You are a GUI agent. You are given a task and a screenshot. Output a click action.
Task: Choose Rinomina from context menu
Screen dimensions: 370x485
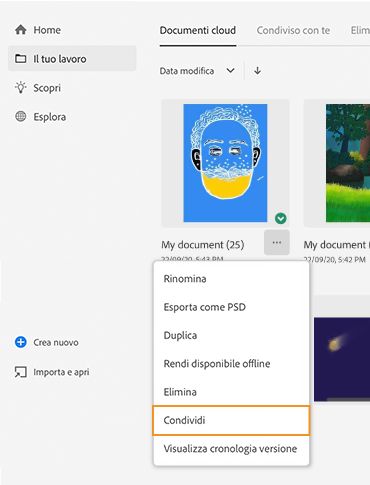pyautogui.click(x=231, y=279)
